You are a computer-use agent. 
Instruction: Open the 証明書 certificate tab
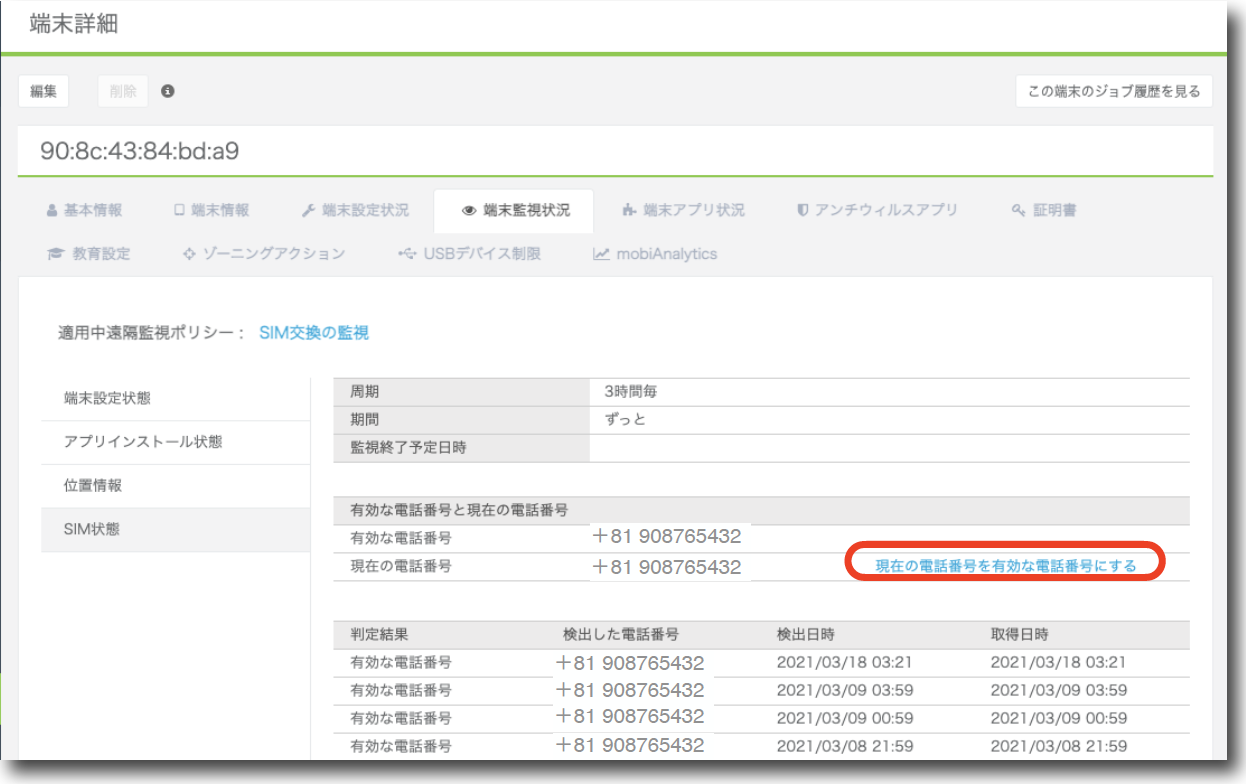1043,210
